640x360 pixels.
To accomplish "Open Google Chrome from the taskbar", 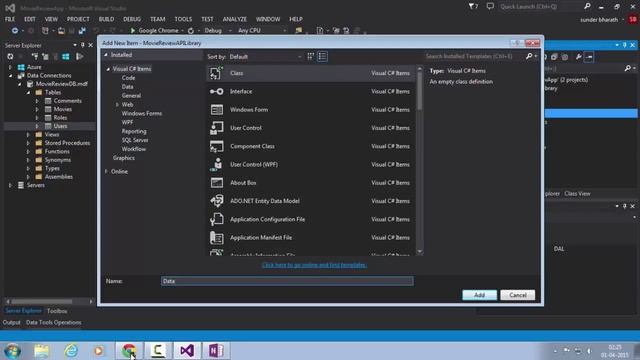I will [129, 351].
